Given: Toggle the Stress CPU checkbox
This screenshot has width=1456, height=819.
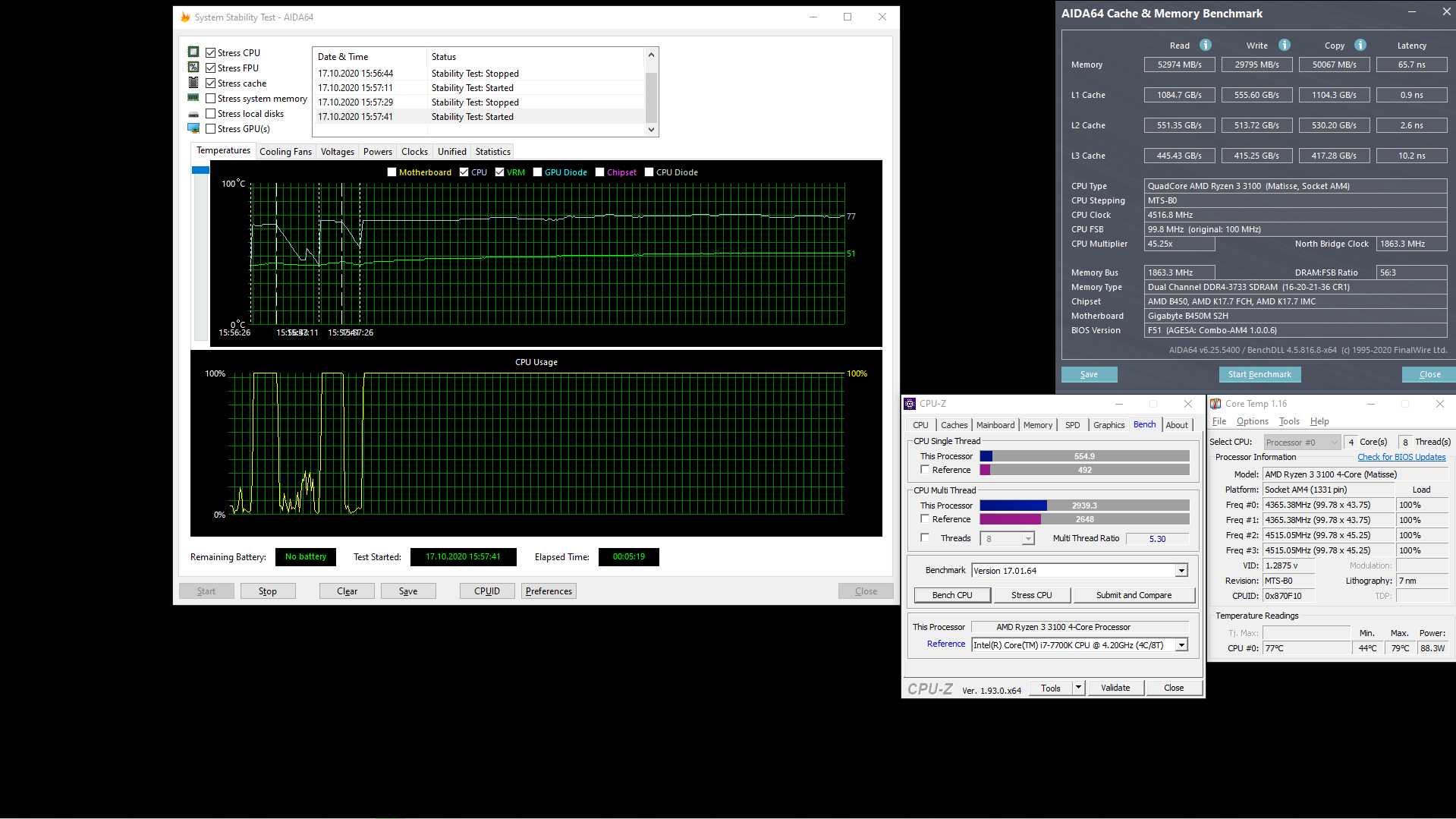Looking at the screenshot, I should (x=211, y=53).
